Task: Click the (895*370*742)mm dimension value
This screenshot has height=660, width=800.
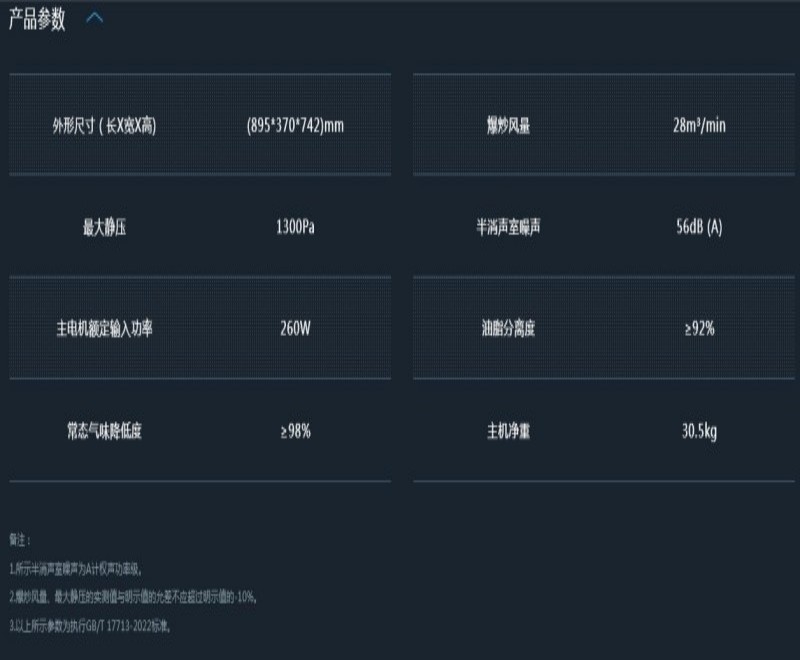Action: pos(295,125)
